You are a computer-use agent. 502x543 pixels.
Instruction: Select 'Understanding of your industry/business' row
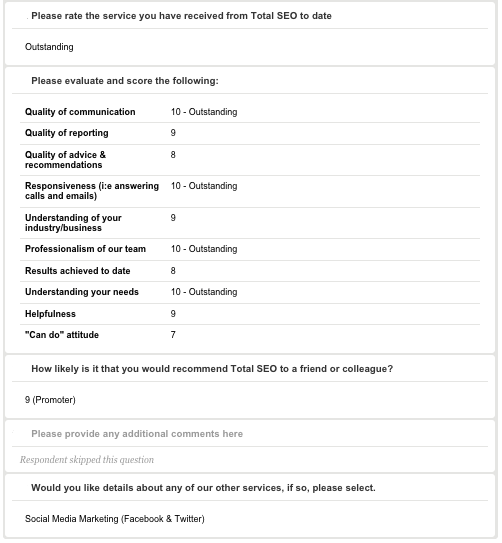tap(250, 223)
